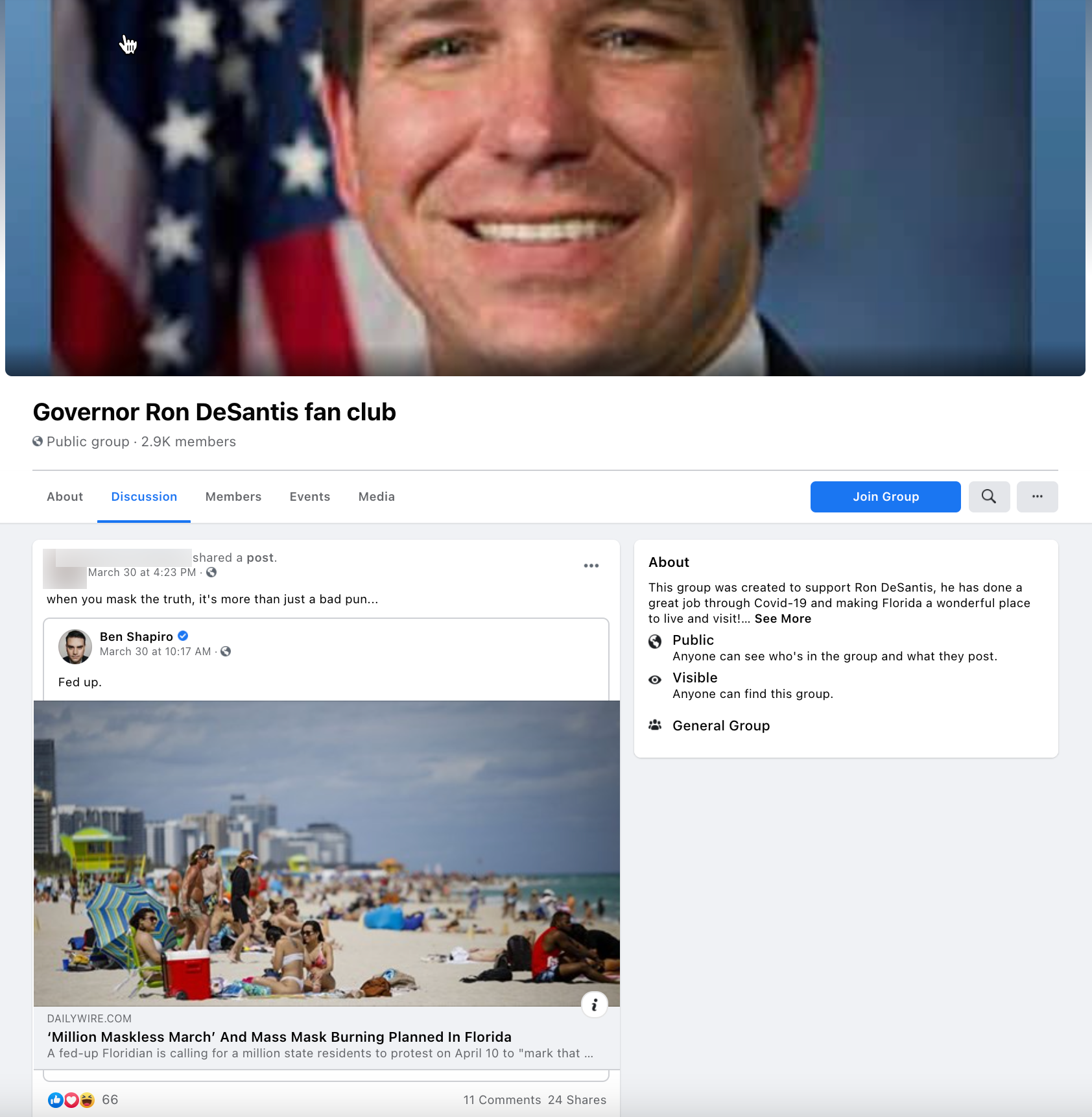
Task: Open the Members tab
Action: click(x=233, y=497)
